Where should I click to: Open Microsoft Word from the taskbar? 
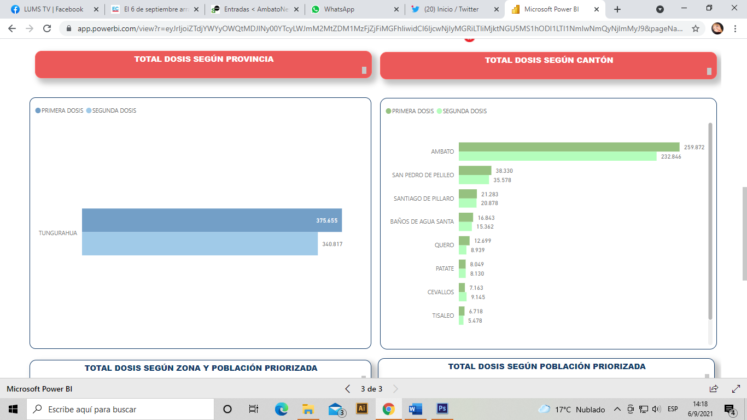pyautogui.click(x=416, y=409)
